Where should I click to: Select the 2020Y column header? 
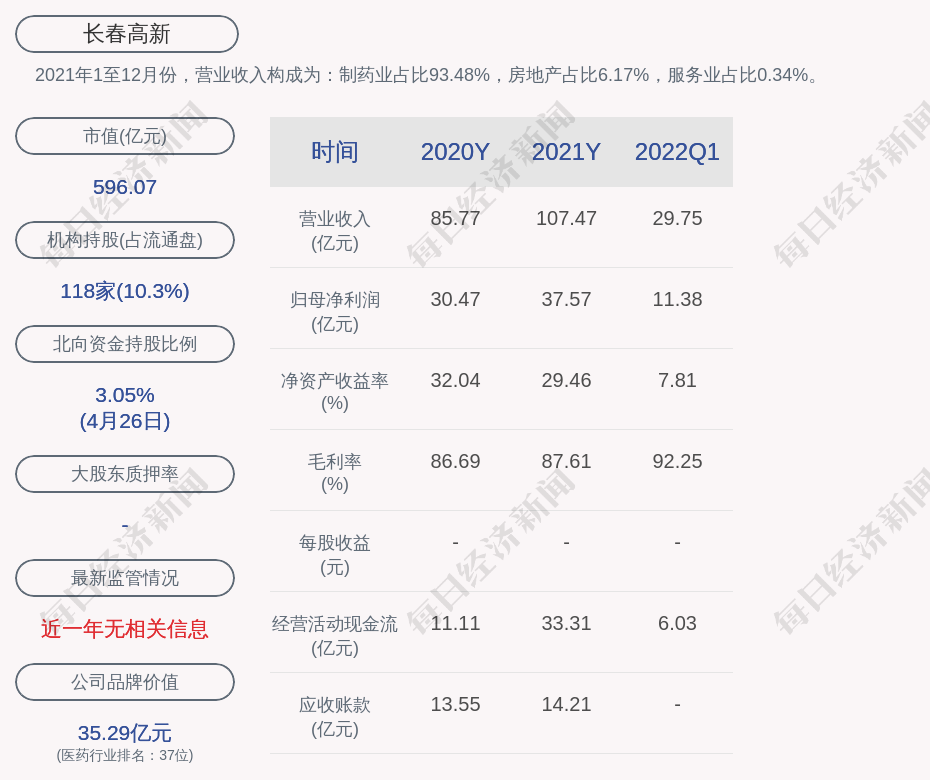click(x=455, y=152)
